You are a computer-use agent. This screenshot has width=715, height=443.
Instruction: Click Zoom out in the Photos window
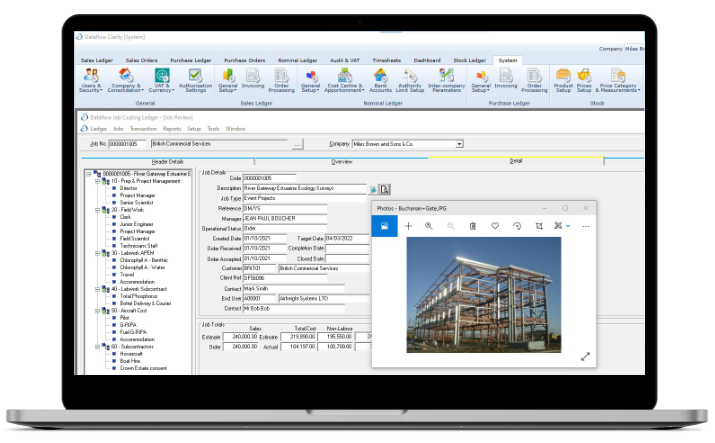(451, 226)
